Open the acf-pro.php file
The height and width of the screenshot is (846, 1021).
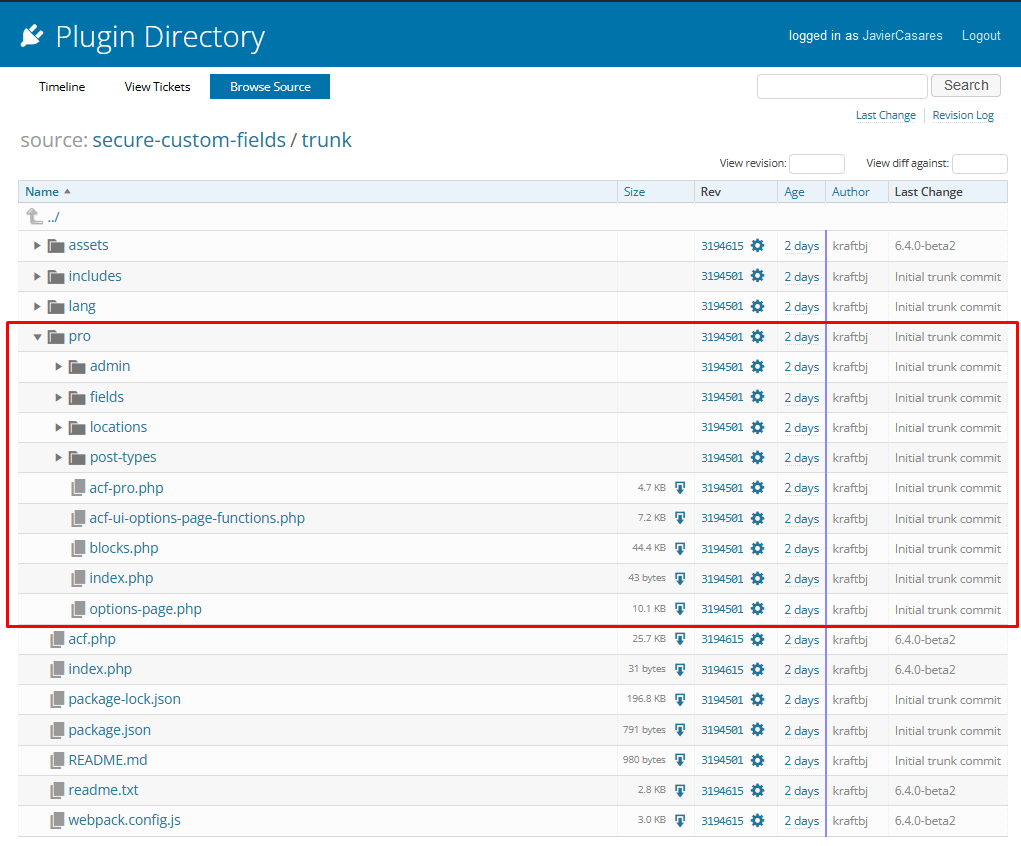pyautogui.click(x=126, y=488)
